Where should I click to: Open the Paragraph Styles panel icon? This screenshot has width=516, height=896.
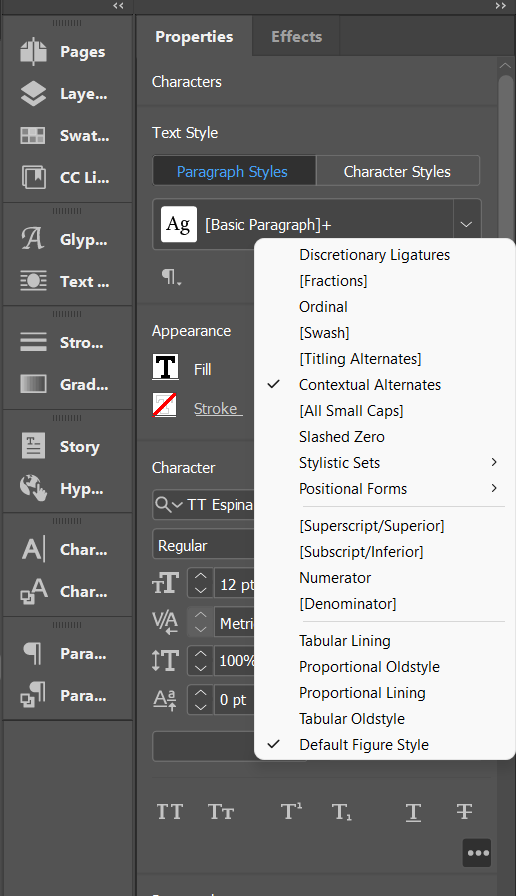33,695
